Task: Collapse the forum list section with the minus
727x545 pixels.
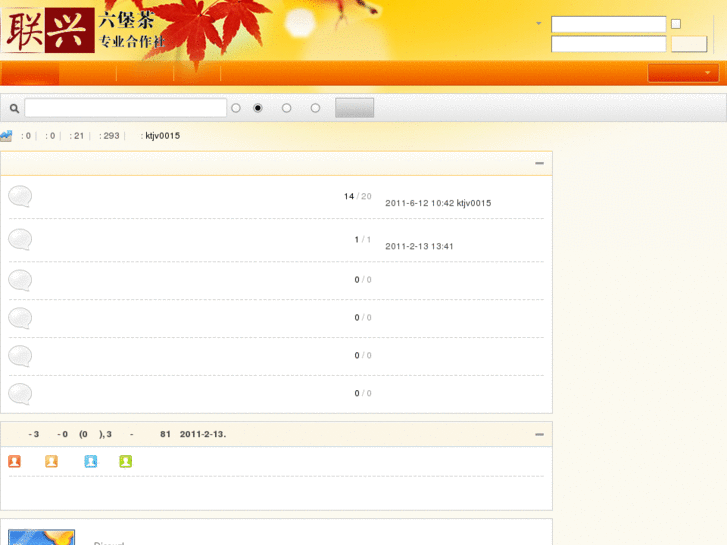Action: coord(539,163)
